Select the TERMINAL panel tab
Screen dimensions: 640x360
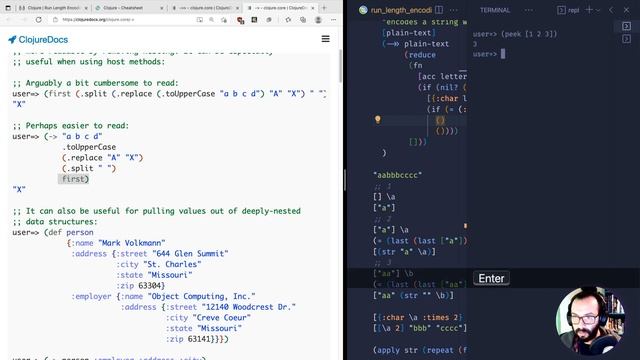click(x=495, y=10)
